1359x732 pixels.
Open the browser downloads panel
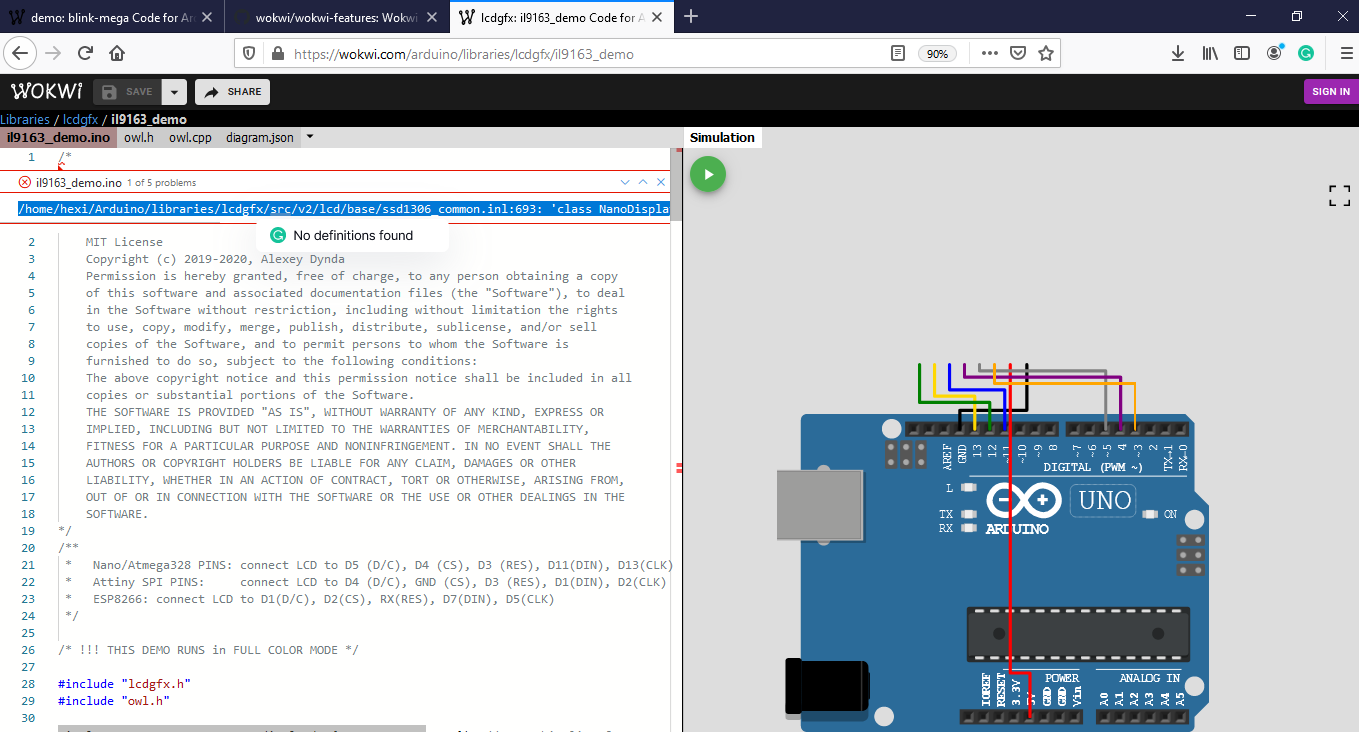pos(1178,53)
